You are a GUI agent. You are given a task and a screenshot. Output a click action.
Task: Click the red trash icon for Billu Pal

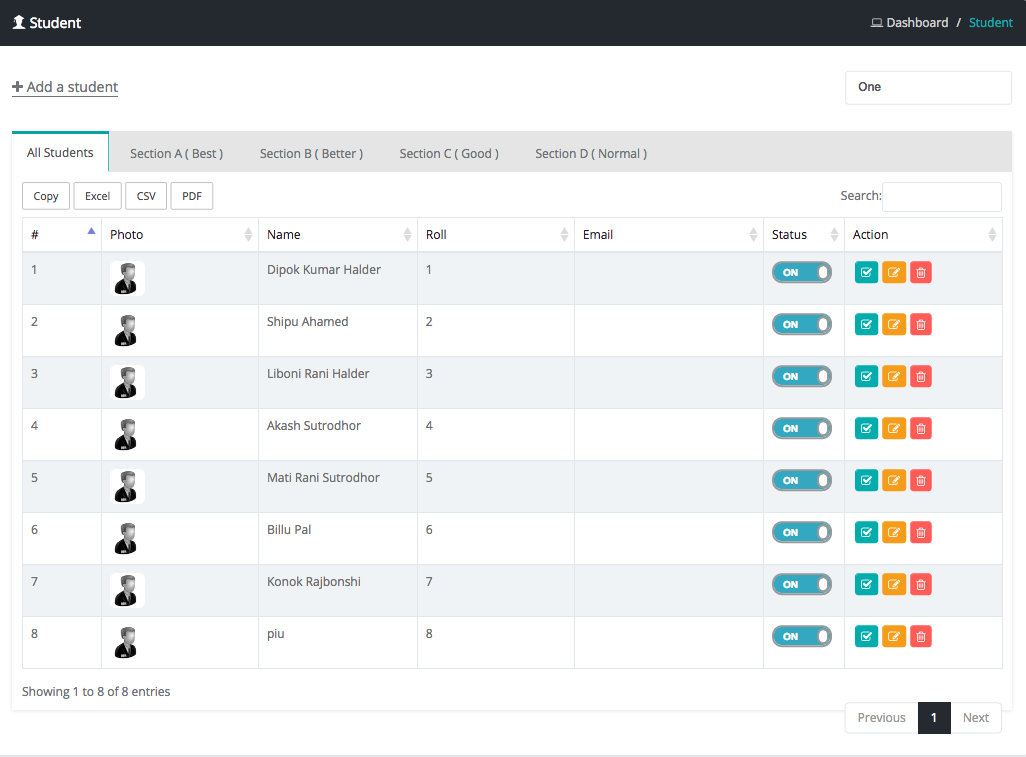point(921,532)
